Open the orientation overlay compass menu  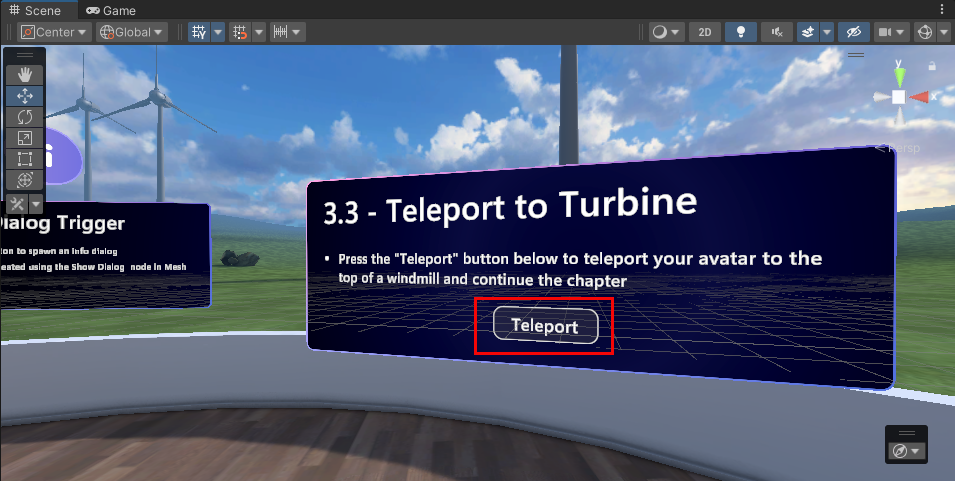pos(906,451)
